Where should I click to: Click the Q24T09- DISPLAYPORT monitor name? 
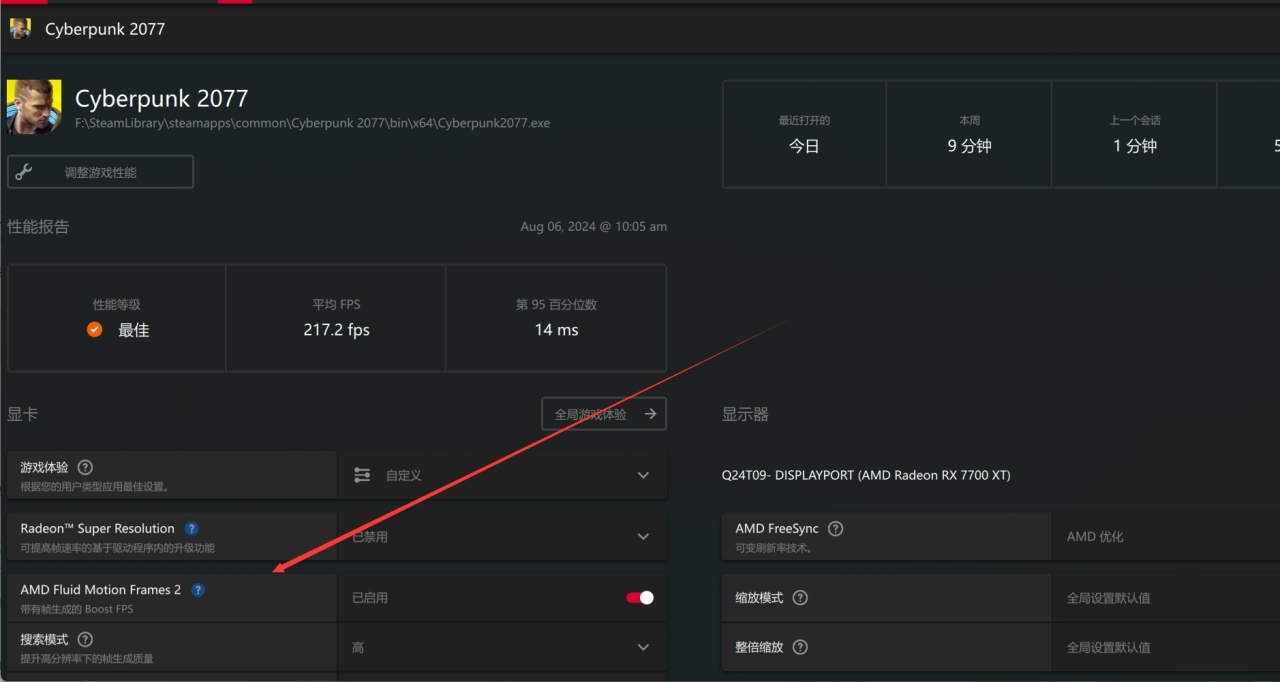[x=866, y=475]
